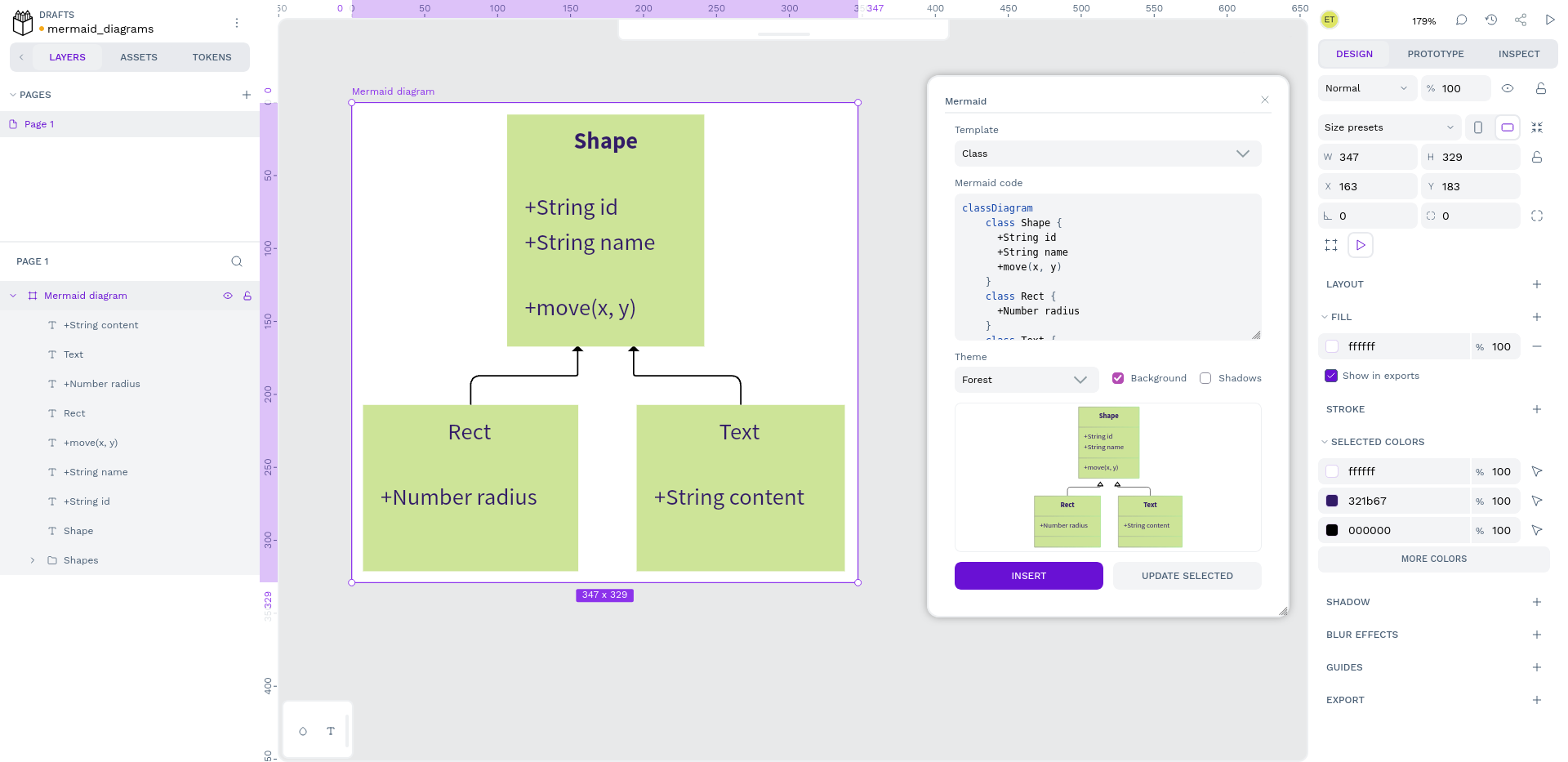Screen dimensions: 1568x762
Task: Select portrait orientation size preset icon
Action: coord(1477,127)
